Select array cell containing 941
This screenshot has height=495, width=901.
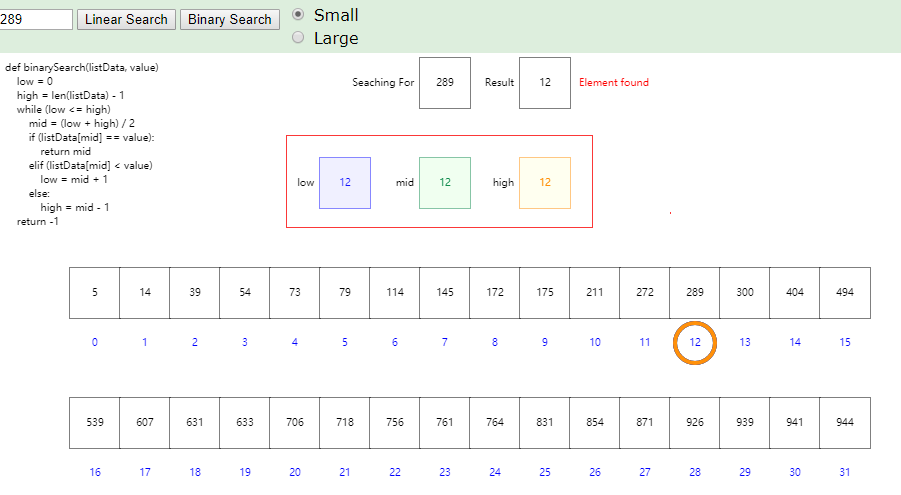click(x=795, y=423)
